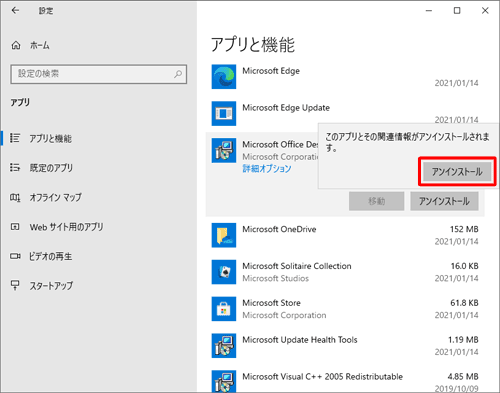Select the Microsoft Edge app icon
500x393 pixels.
(224, 77)
